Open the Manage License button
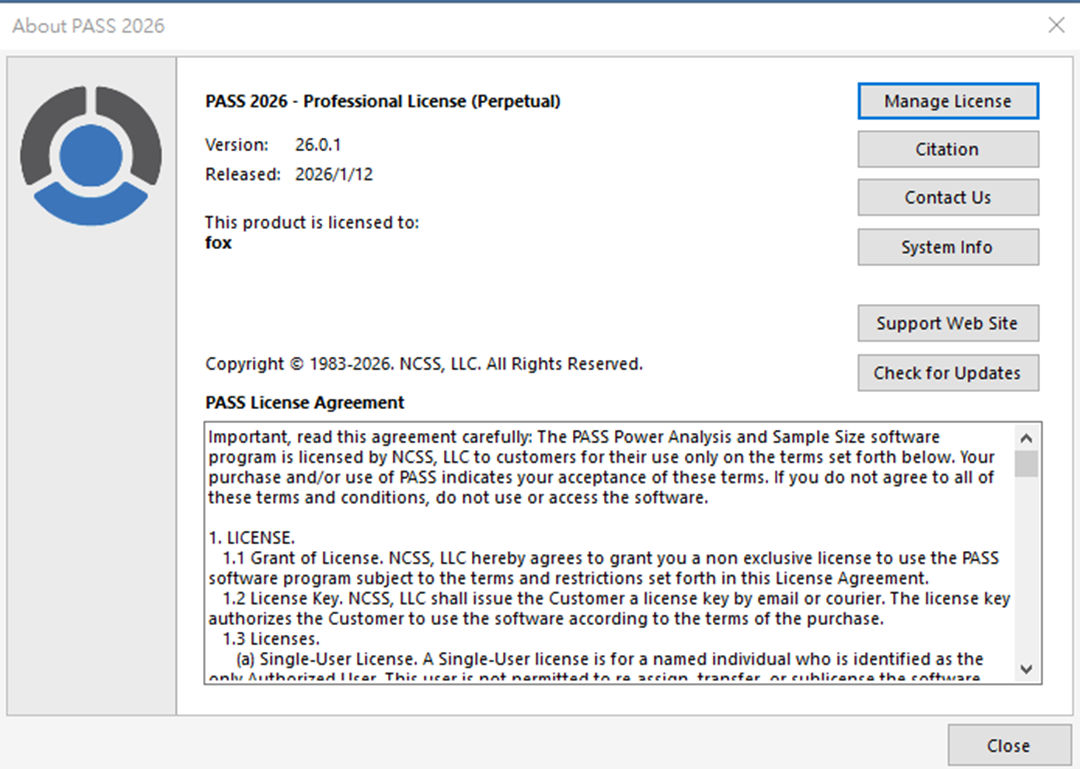 [948, 101]
